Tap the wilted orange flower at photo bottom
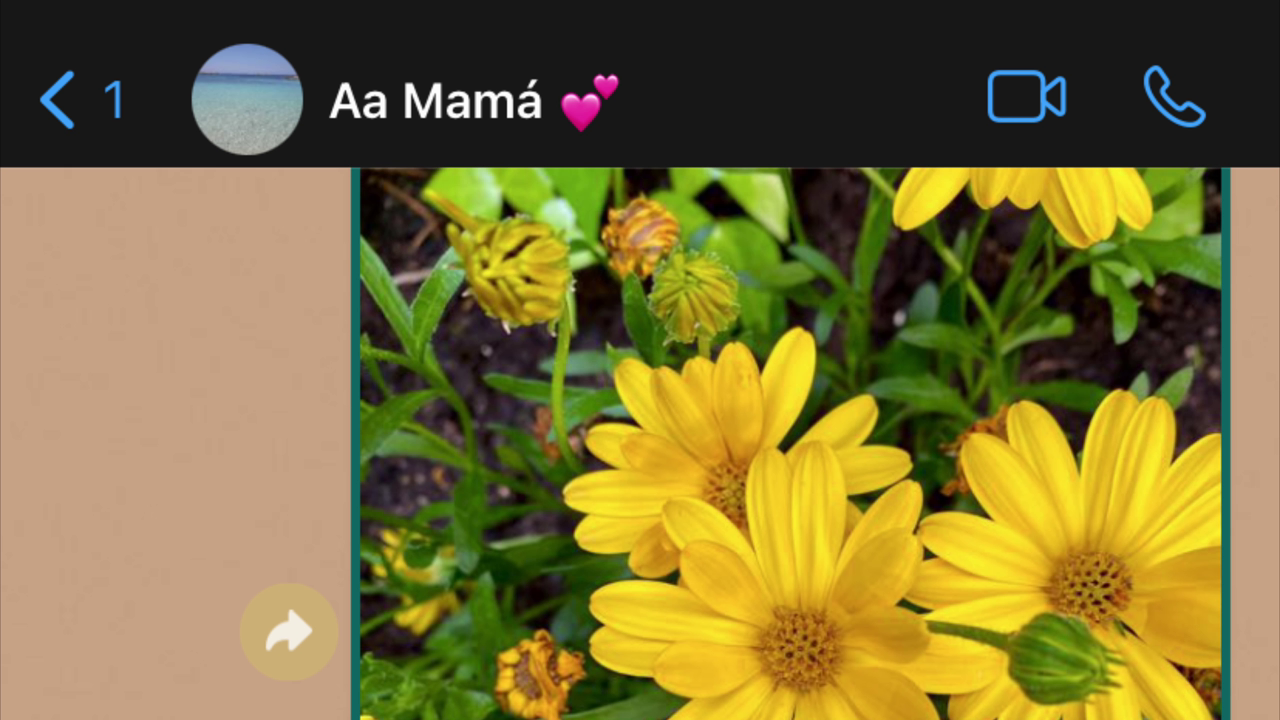This screenshot has width=1280, height=720. tap(538, 673)
